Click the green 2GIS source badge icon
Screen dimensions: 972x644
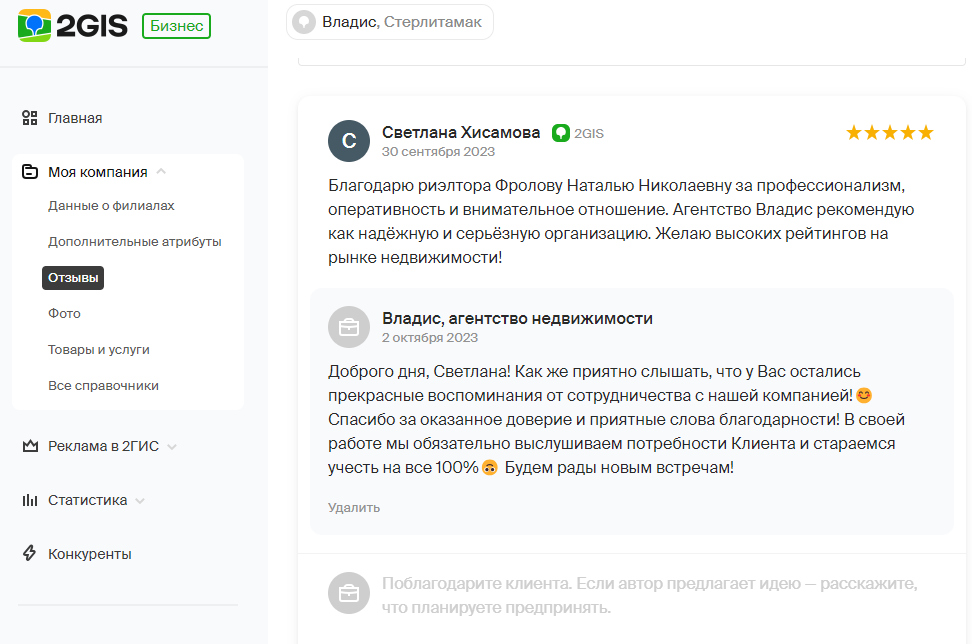tap(560, 133)
